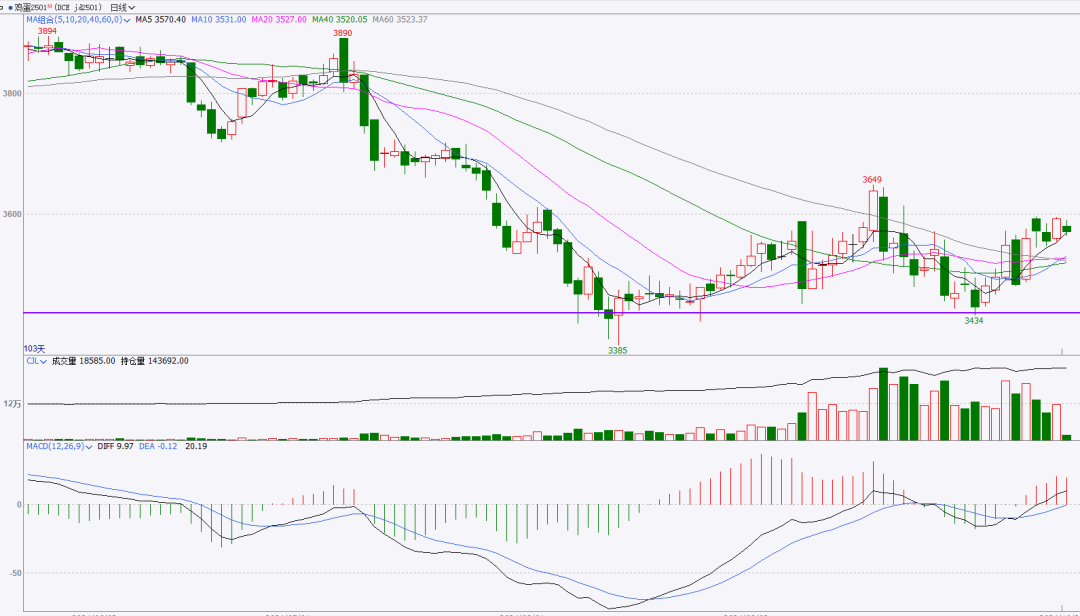This screenshot has width=1080, height=616.
Task: Click the MACD 20.19 histogram value
Action: (x=196, y=446)
